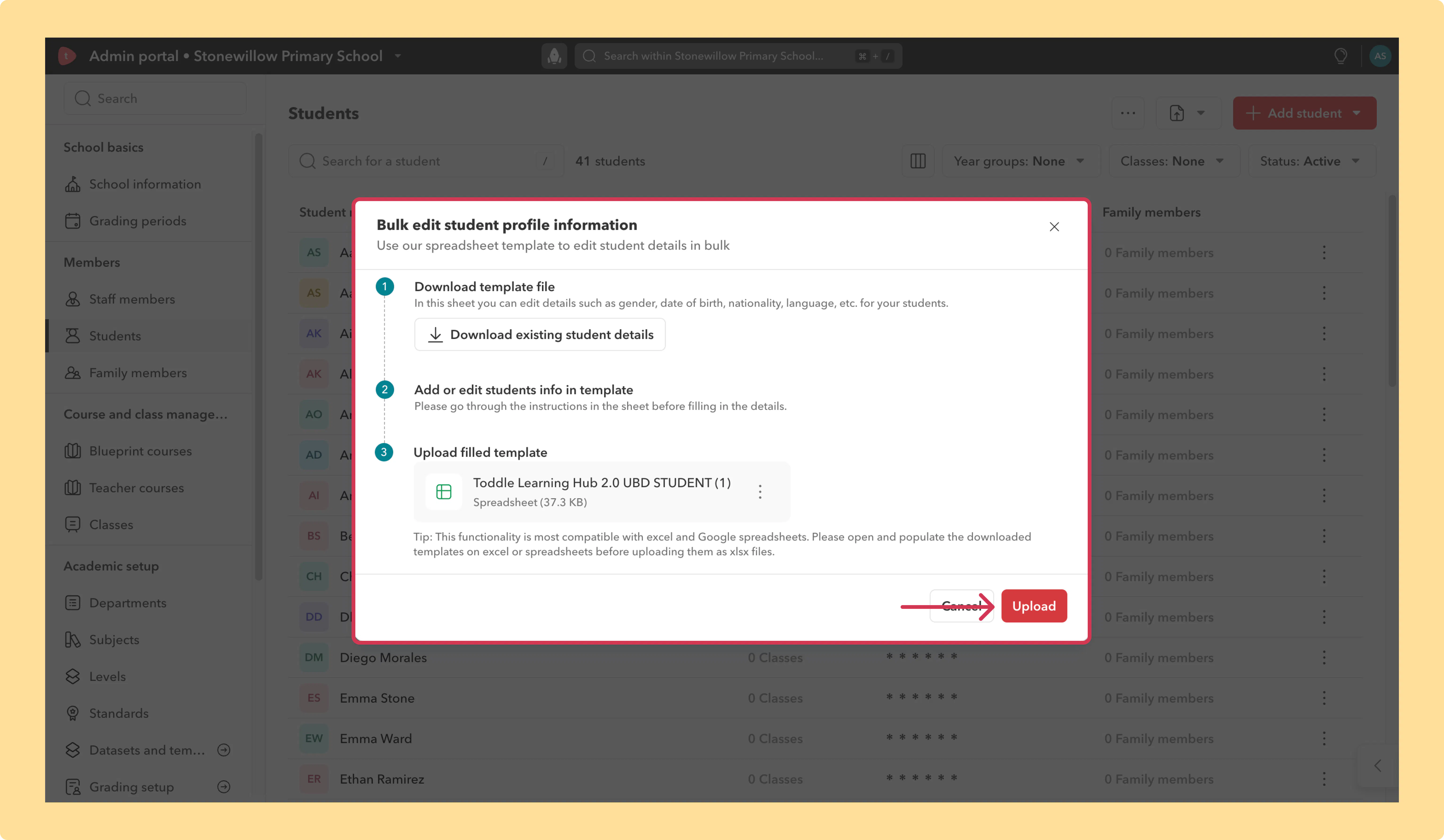Click the 41 students count
Image resolution: width=1444 pixels, height=840 pixels.
pos(610,161)
